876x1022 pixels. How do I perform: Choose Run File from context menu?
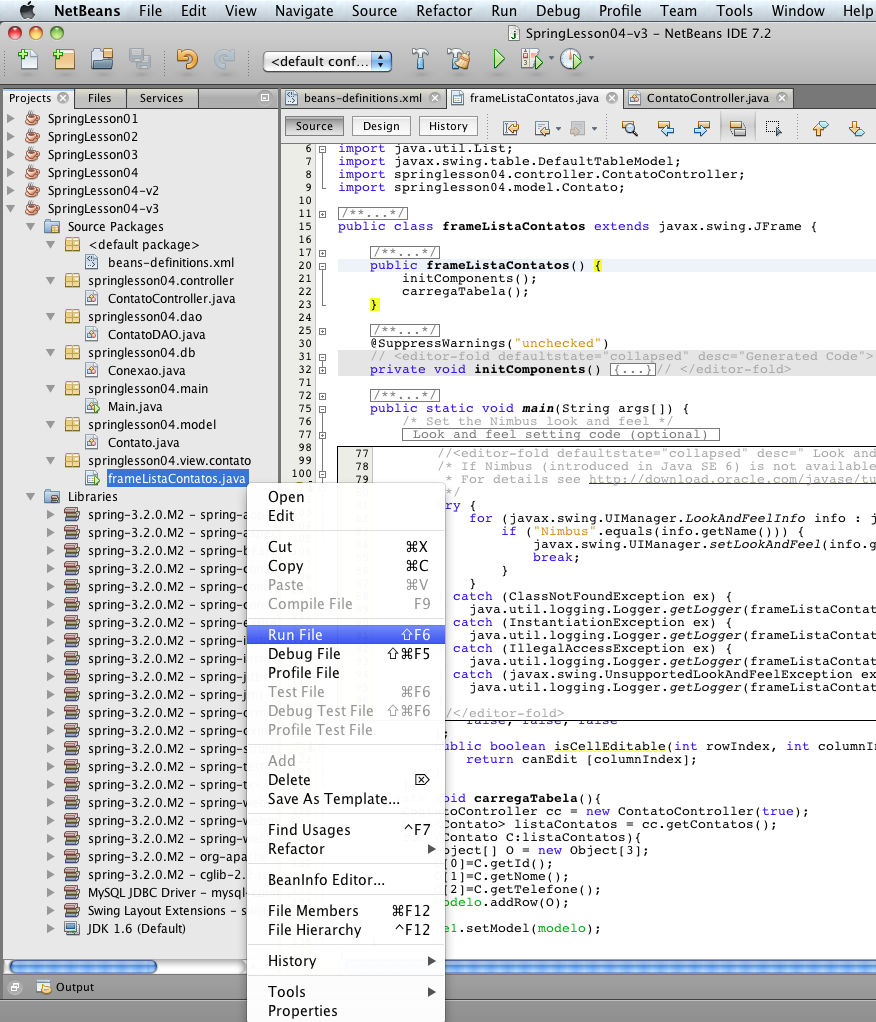[x=295, y=635]
